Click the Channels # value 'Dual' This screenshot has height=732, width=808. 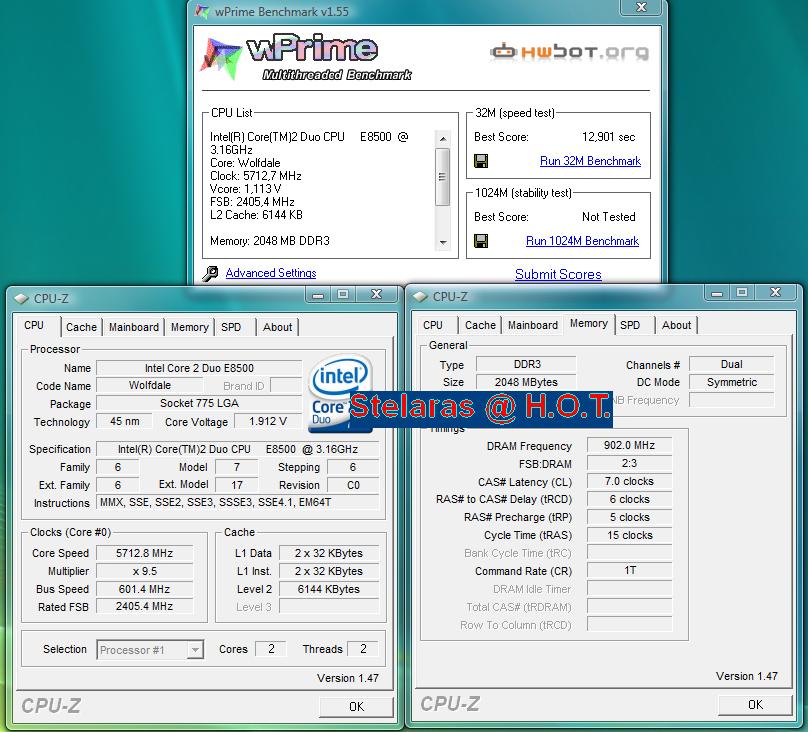tap(731, 364)
